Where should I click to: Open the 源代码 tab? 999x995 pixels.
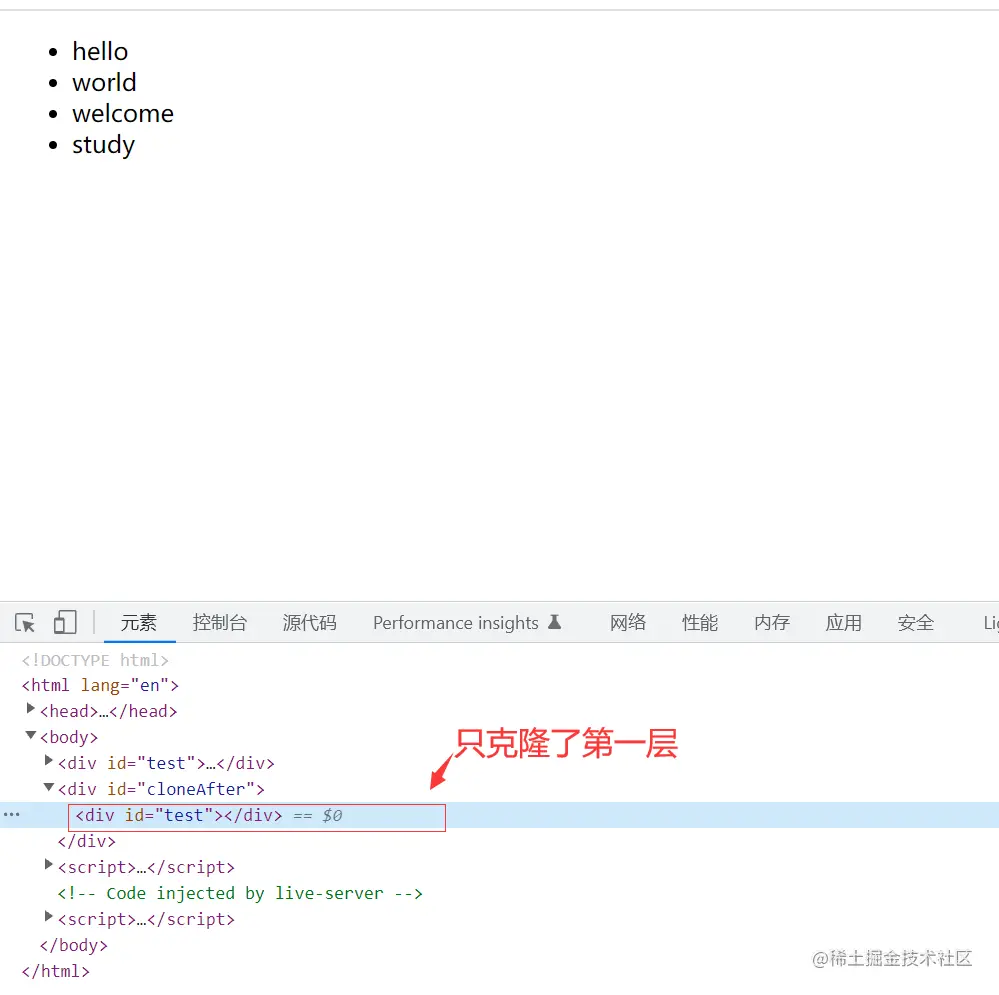pyautogui.click(x=310, y=622)
